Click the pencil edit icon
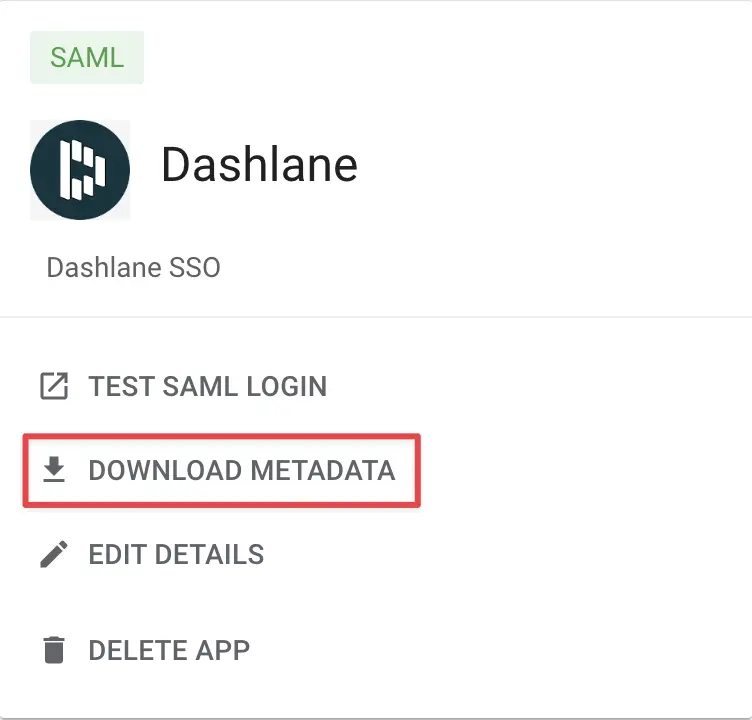Image resolution: width=752 pixels, height=720 pixels. pyautogui.click(x=54, y=553)
